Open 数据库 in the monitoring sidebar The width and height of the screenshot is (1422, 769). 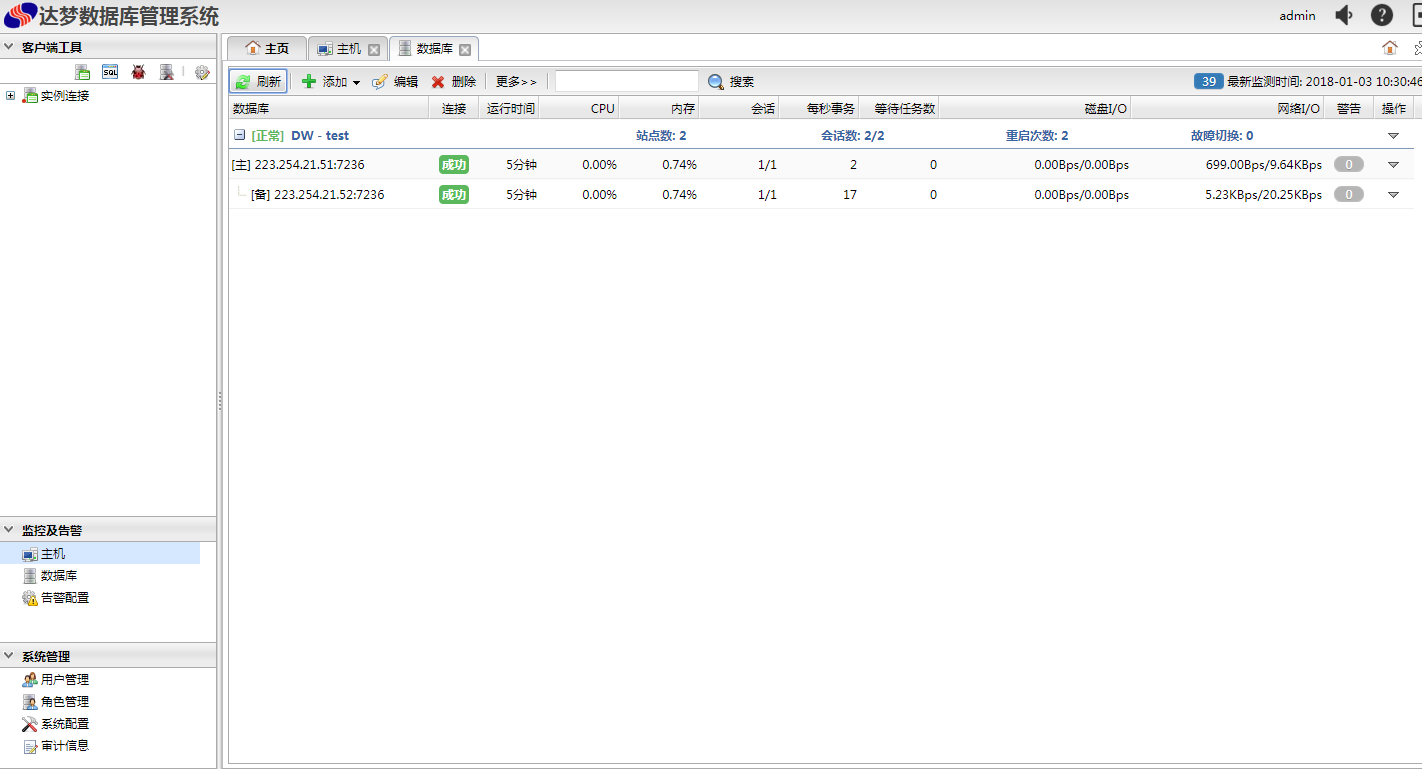pyautogui.click(x=59, y=576)
